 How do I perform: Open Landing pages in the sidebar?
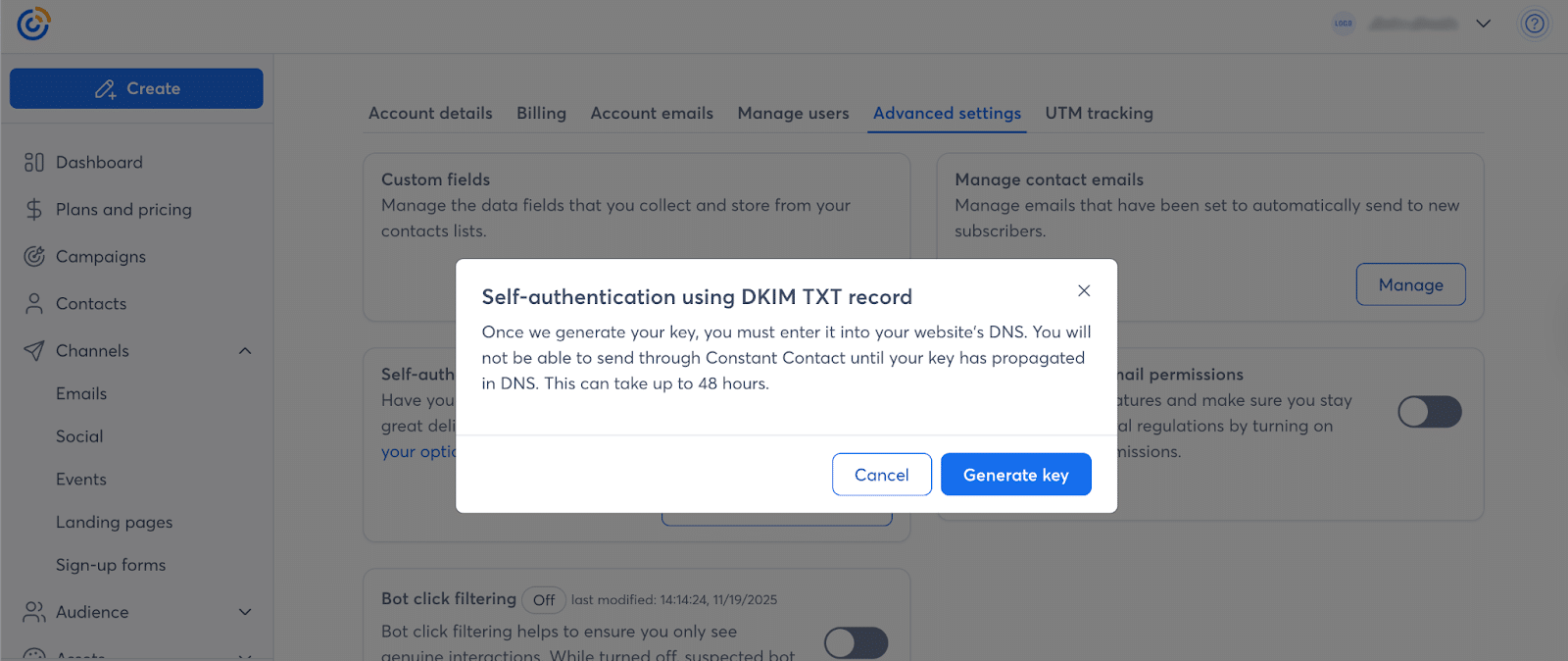pos(114,523)
